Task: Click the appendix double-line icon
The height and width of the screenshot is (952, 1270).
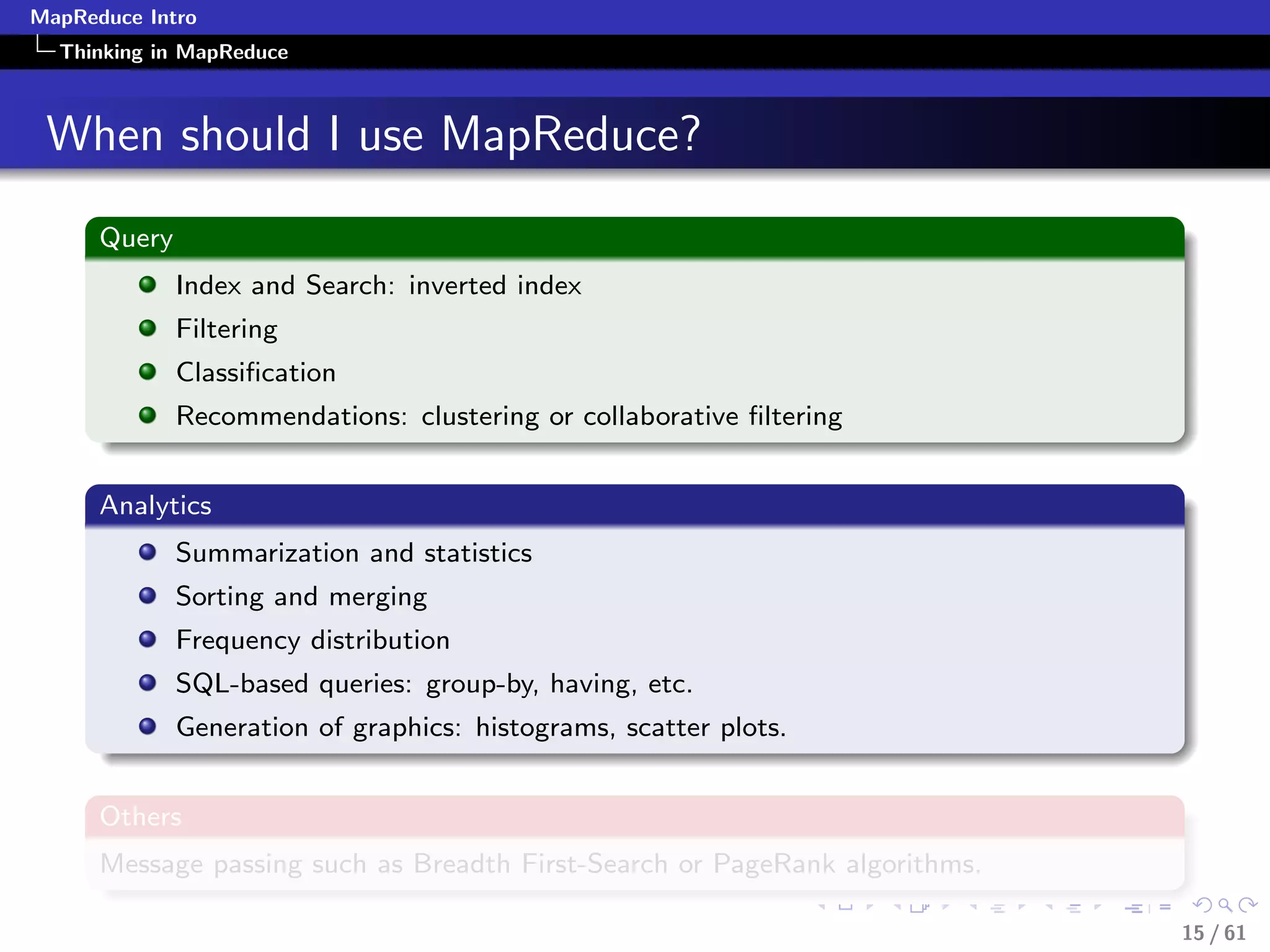Action: click(x=1165, y=907)
